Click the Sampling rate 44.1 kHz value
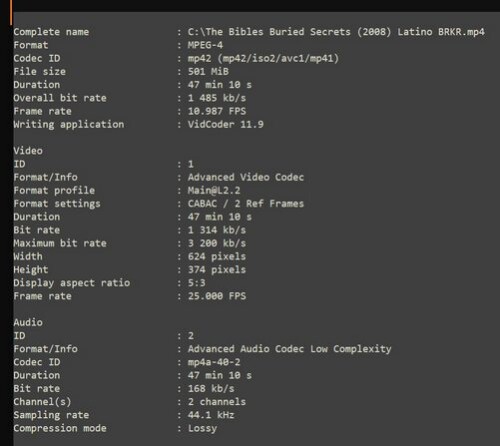Viewport: 500px width, 446px height. point(211,415)
